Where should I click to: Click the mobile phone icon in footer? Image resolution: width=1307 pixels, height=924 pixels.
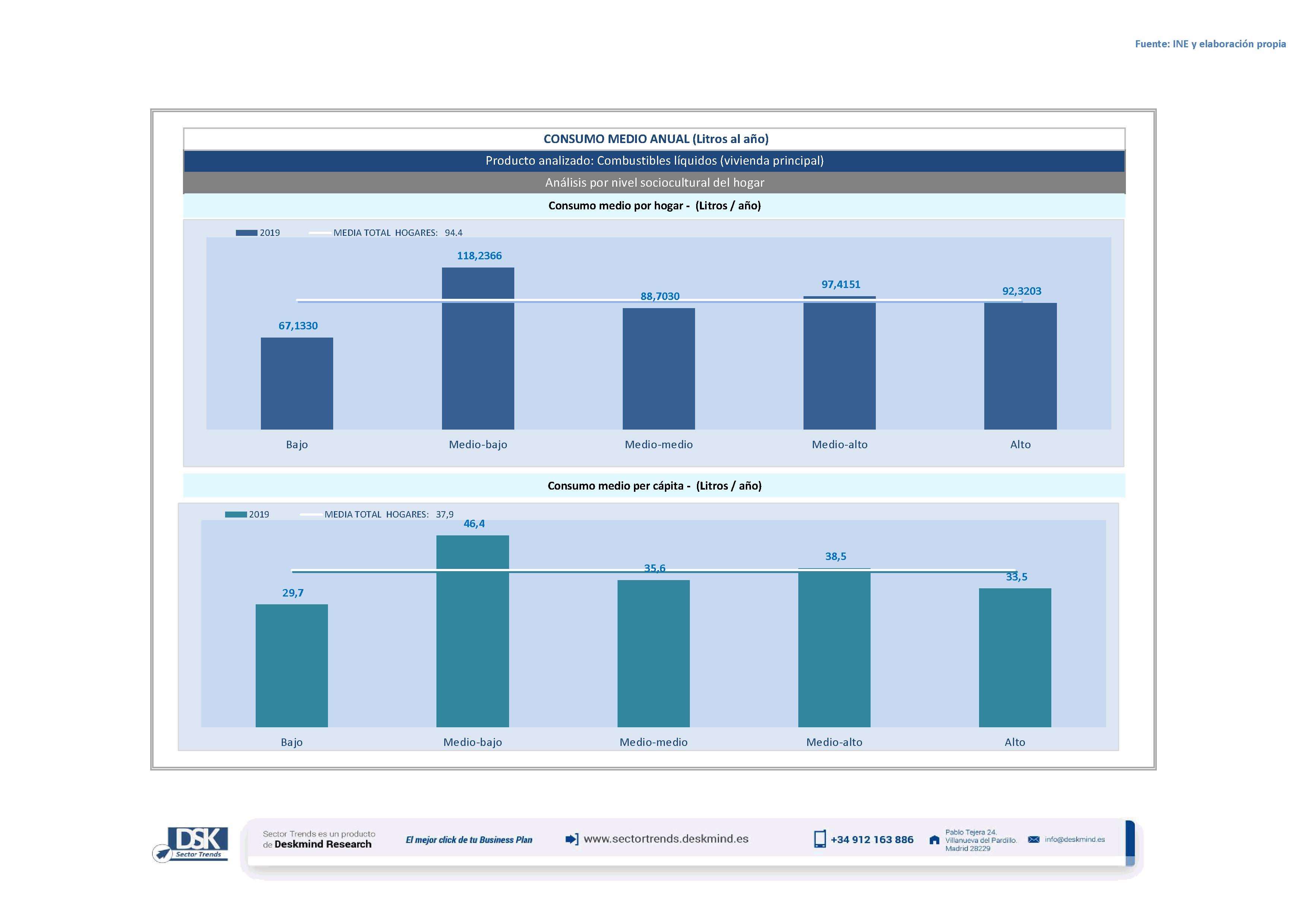pyautogui.click(x=820, y=839)
